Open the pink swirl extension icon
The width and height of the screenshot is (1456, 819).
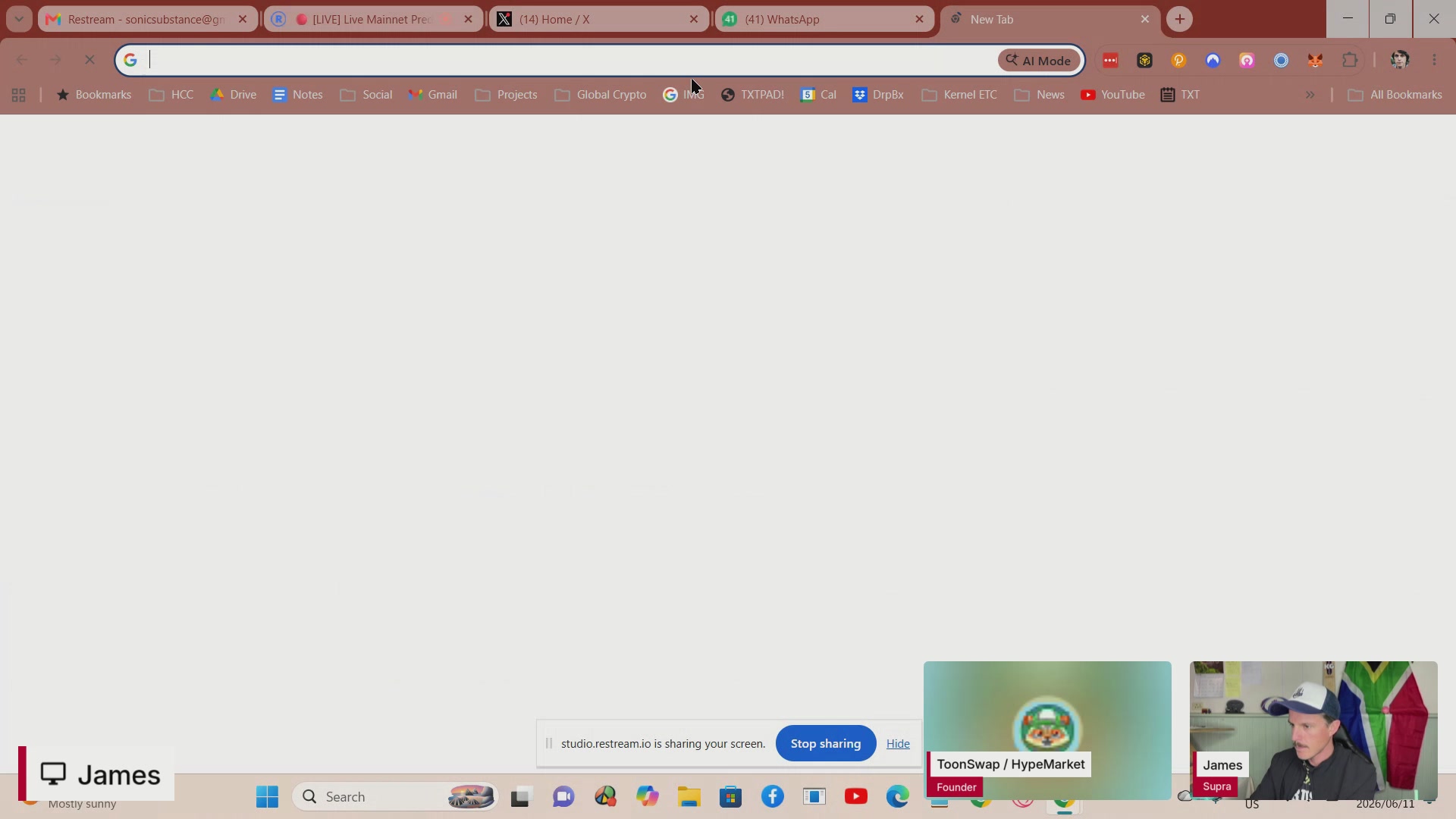point(1247,61)
